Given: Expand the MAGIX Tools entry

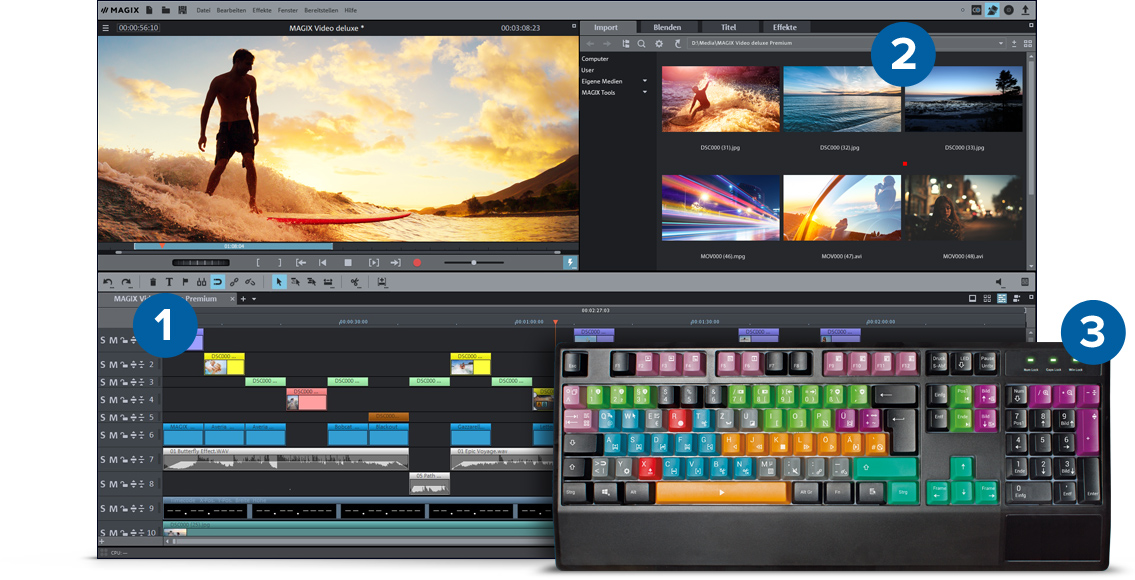Looking at the screenshot, I should coord(644,93).
